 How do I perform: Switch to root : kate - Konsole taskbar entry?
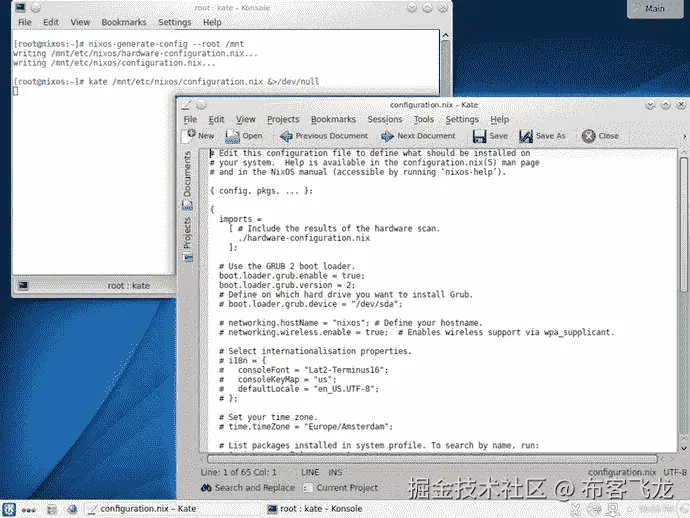(315, 509)
